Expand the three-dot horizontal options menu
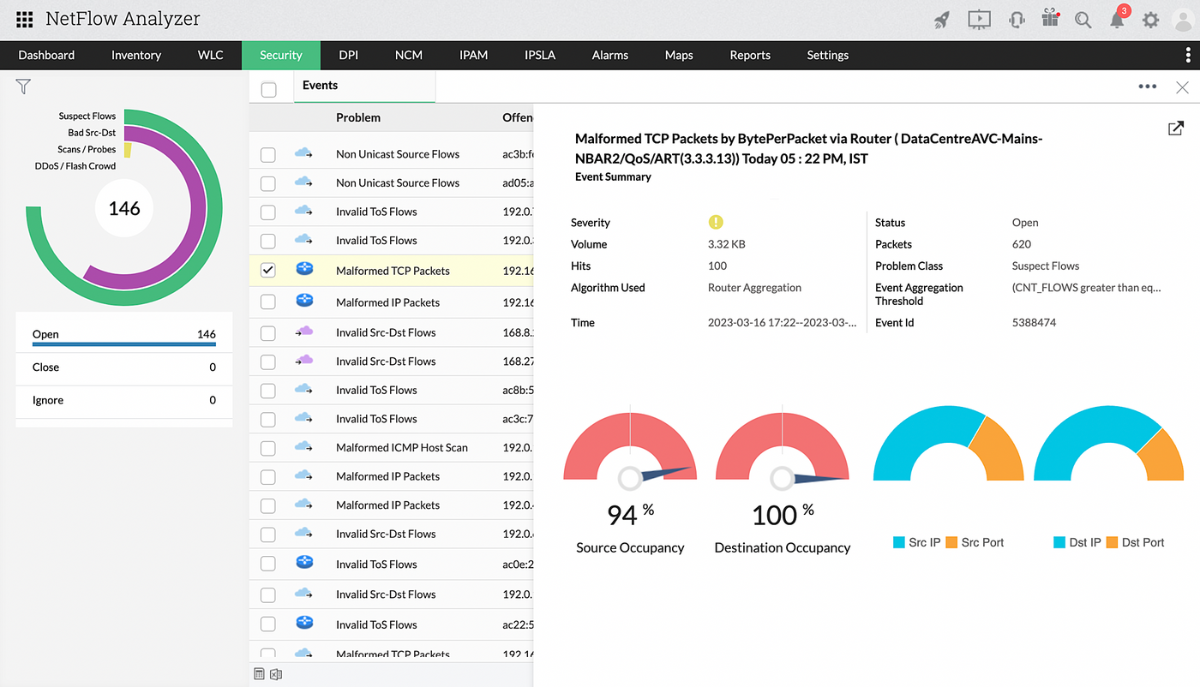This screenshot has width=1200, height=687. point(1147,87)
